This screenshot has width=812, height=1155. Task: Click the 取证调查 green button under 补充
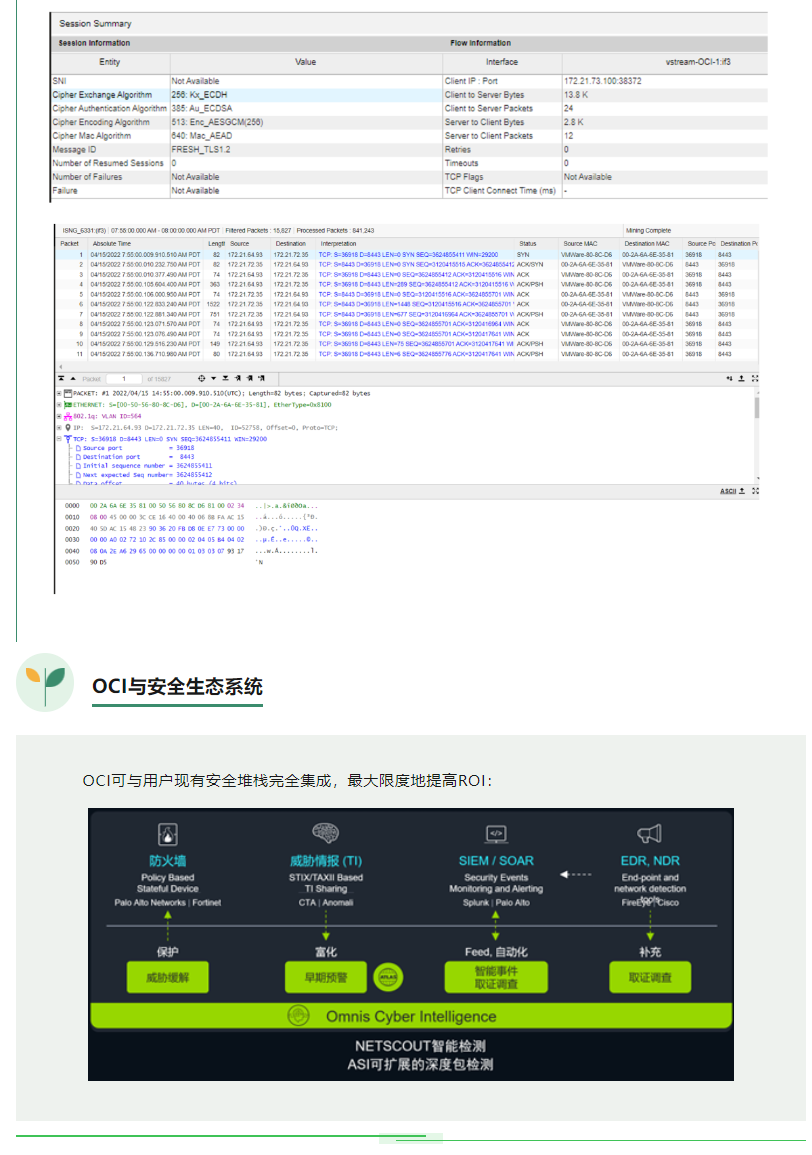(650, 977)
